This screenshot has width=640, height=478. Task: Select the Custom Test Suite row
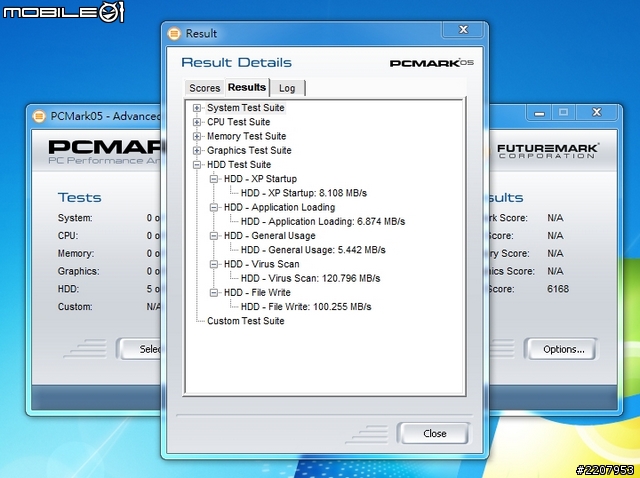tap(245, 321)
